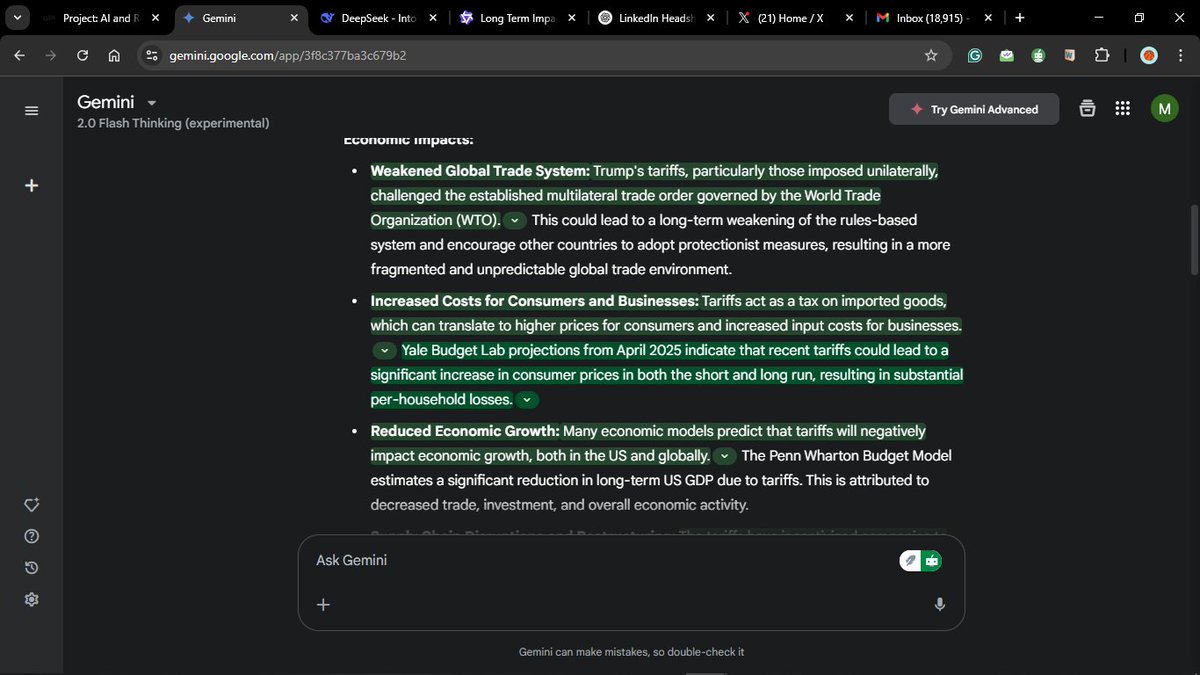1200x675 pixels.
Task: Open the green robot extension in browser toolbar
Action: 1039,56
